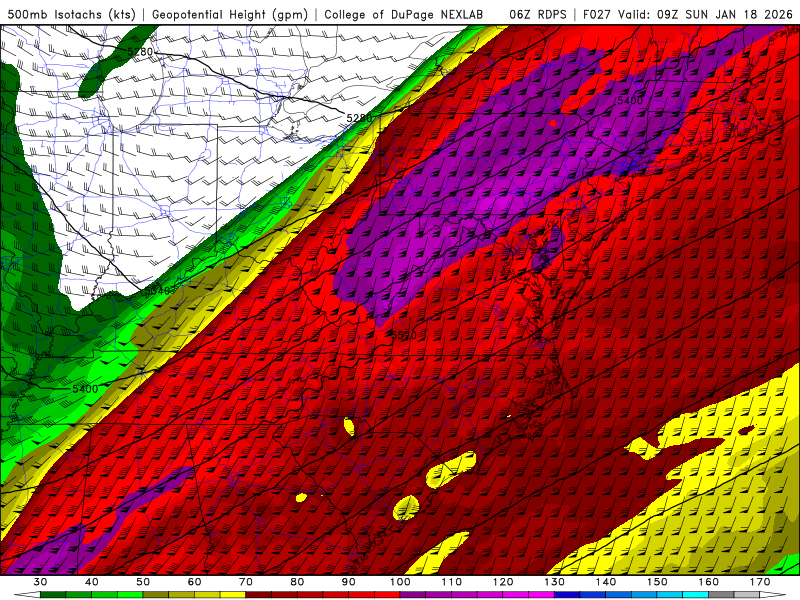Click the 100 value on the color scale

click(x=401, y=582)
